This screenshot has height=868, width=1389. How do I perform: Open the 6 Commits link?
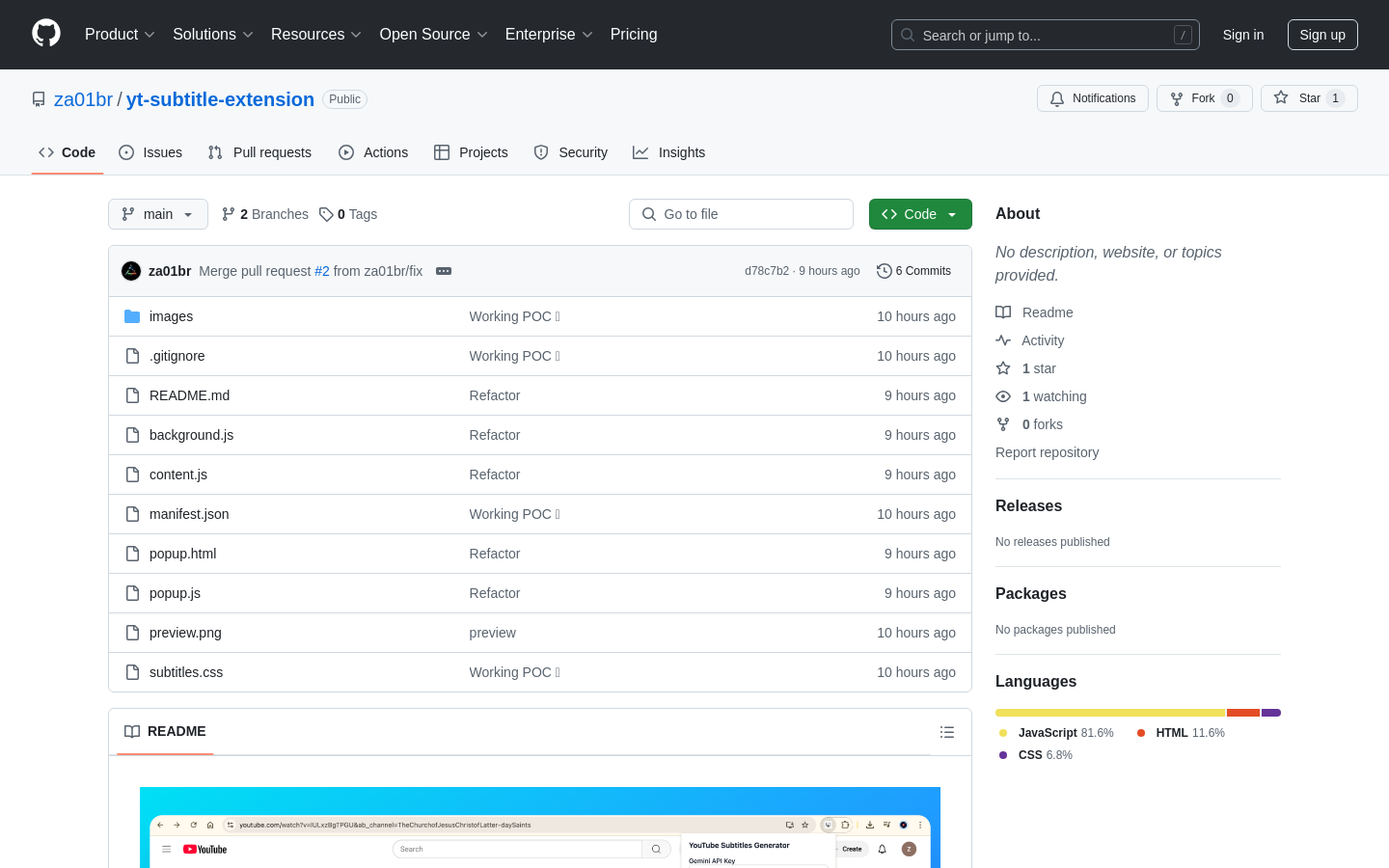coord(913,271)
